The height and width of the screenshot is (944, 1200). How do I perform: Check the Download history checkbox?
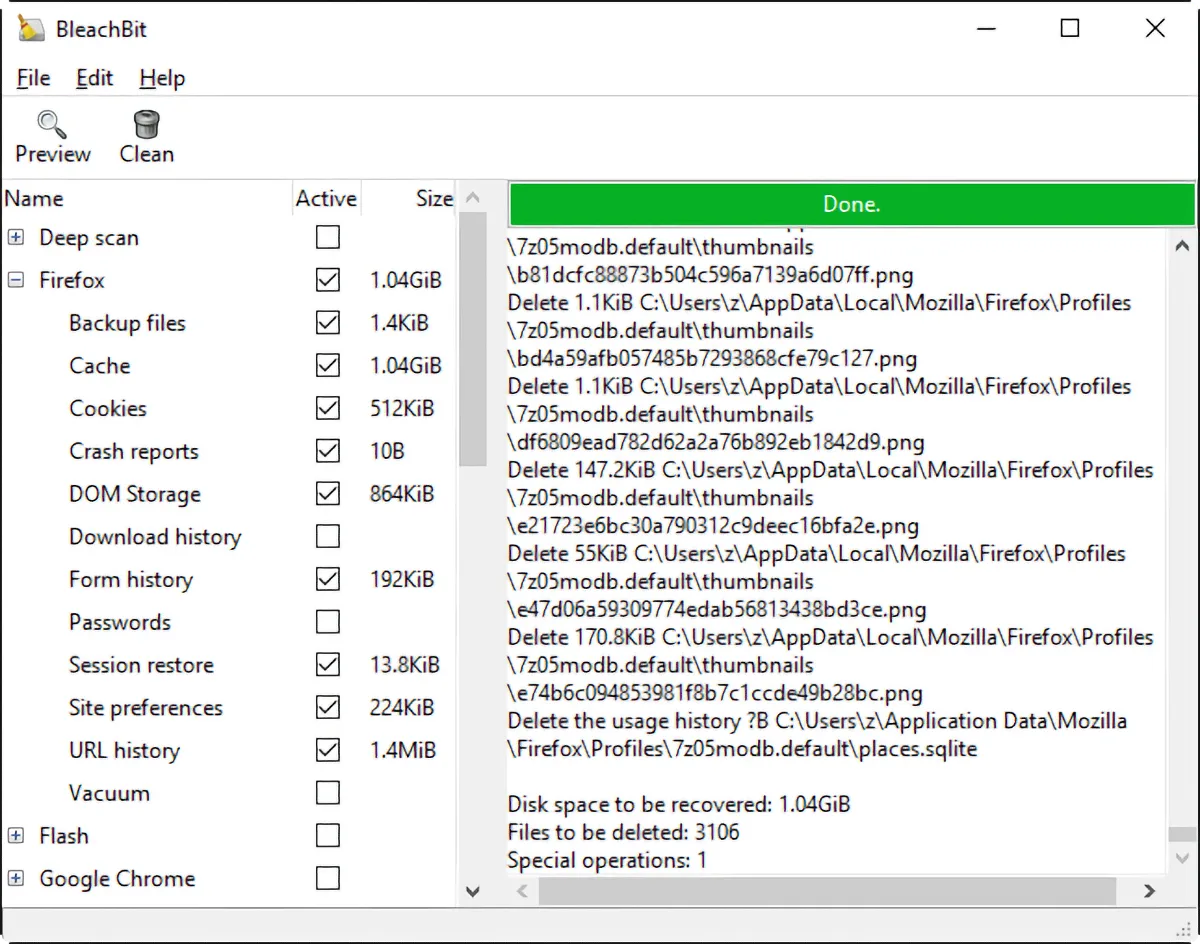click(327, 537)
